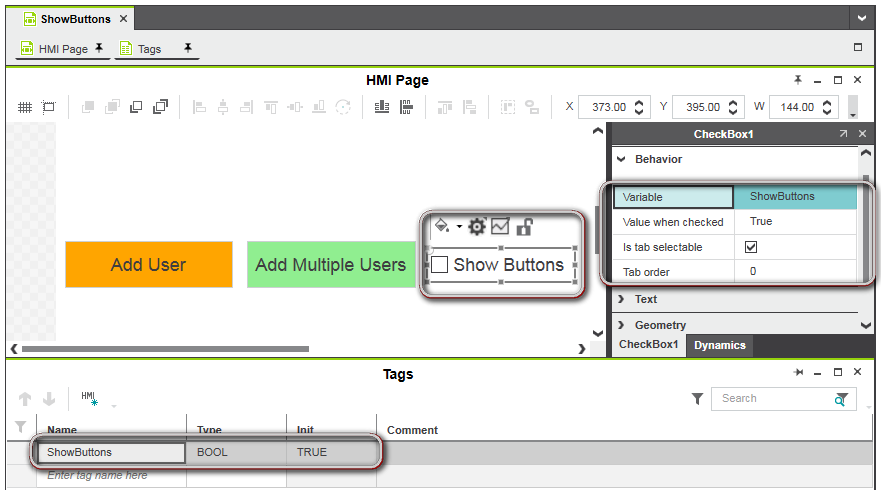881x495 pixels.
Task: Click the Add User button
Action: tap(148, 265)
